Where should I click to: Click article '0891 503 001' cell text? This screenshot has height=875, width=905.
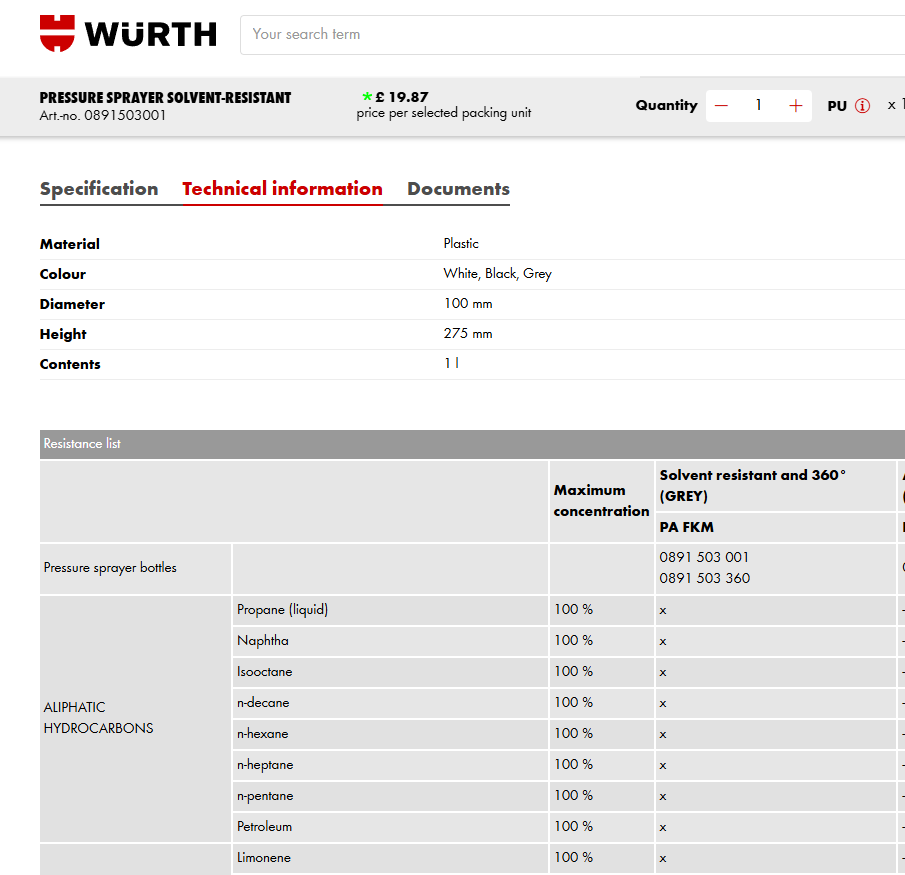coord(704,557)
